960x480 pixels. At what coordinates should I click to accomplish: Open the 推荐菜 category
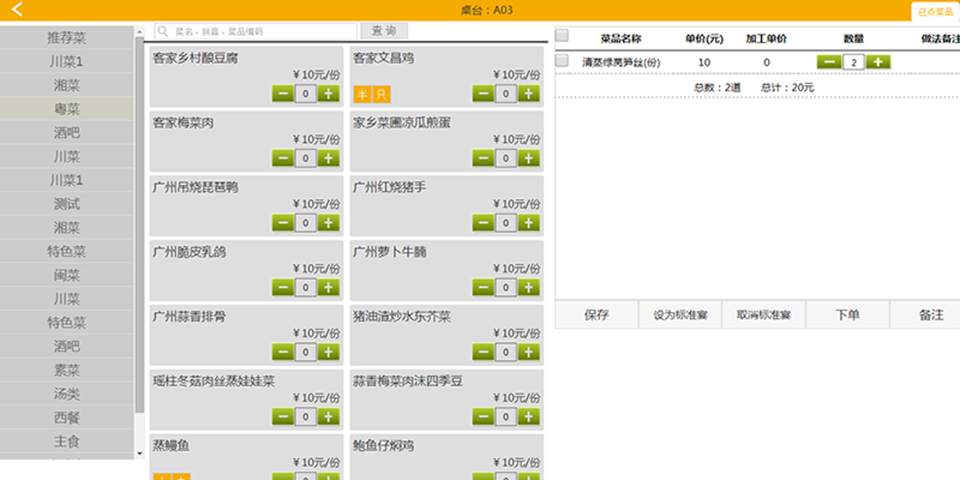pyautogui.click(x=67, y=38)
